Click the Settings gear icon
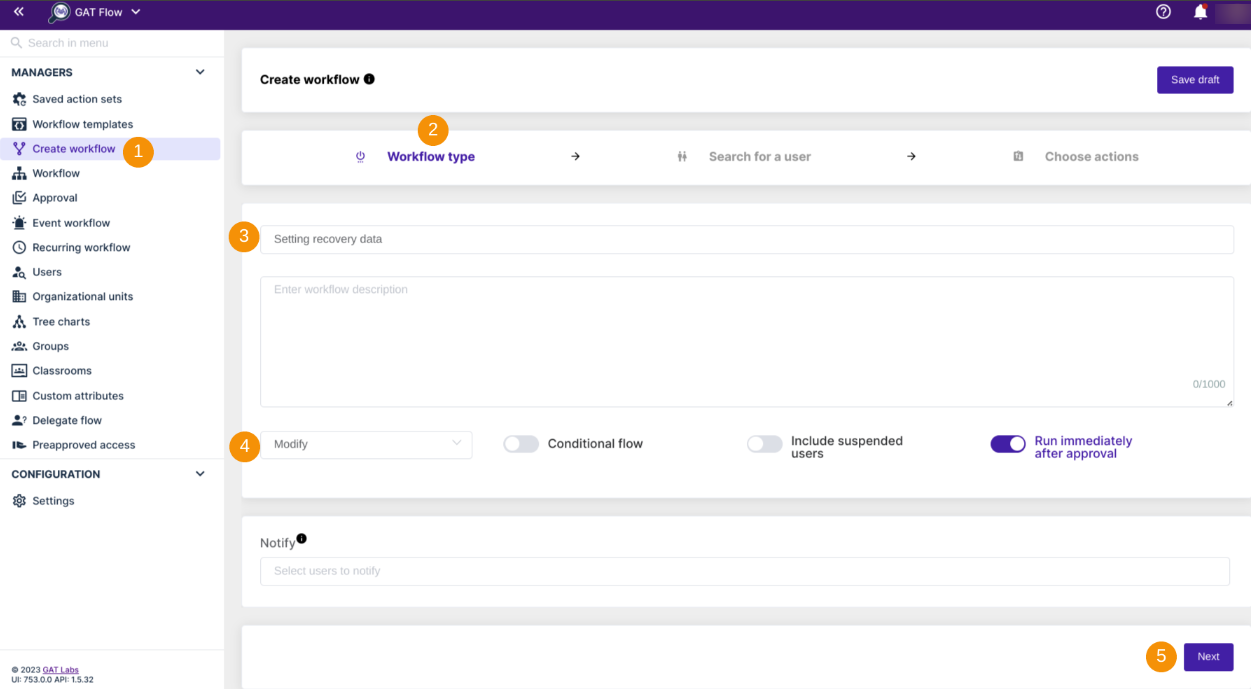This screenshot has height=689, width=1251. tap(19, 501)
